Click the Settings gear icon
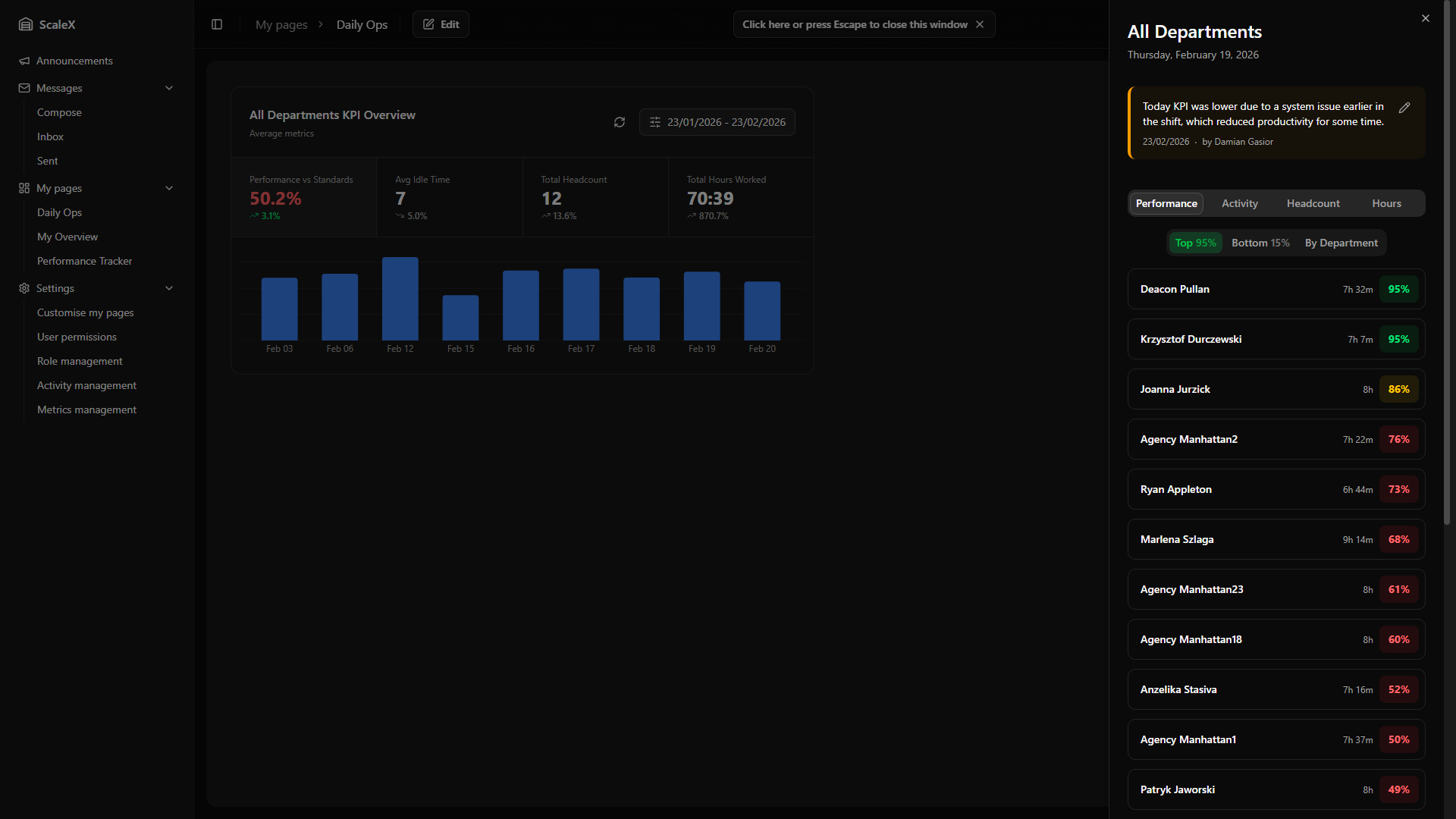The height and width of the screenshot is (819, 1456). click(x=24, y=288)
